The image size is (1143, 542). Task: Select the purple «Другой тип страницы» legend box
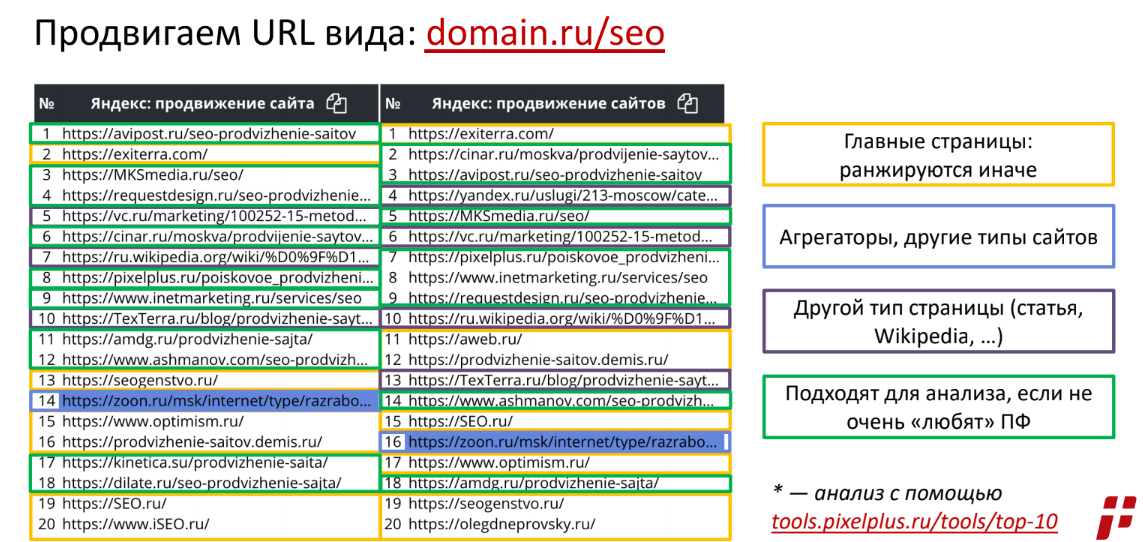click(938, 321)
